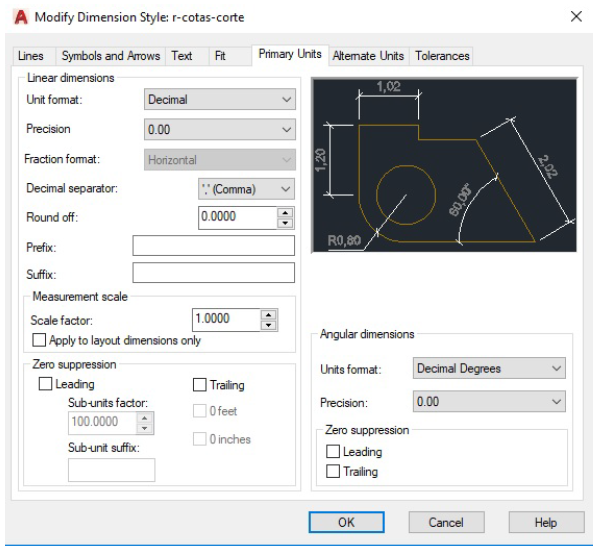Decrease Scale factor with down arrow
Screen dimensions: 600x557
click(x=269, y=325)
